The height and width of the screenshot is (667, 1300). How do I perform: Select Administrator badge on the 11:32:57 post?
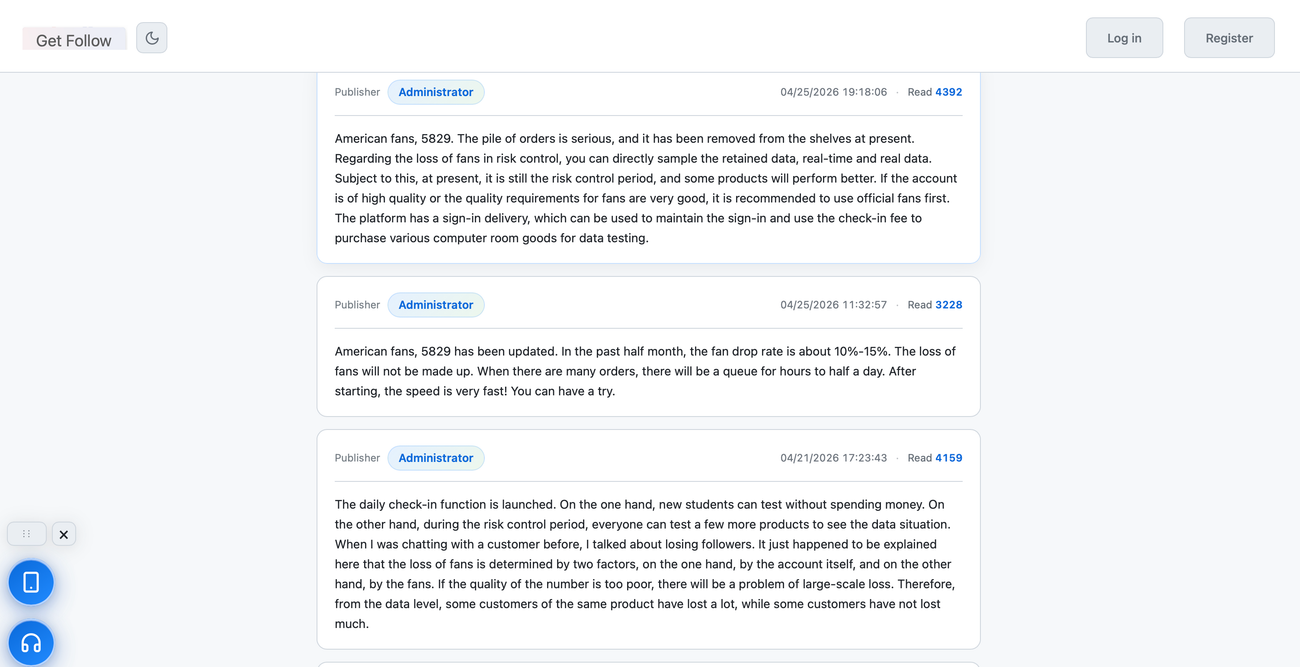point(436,305)
